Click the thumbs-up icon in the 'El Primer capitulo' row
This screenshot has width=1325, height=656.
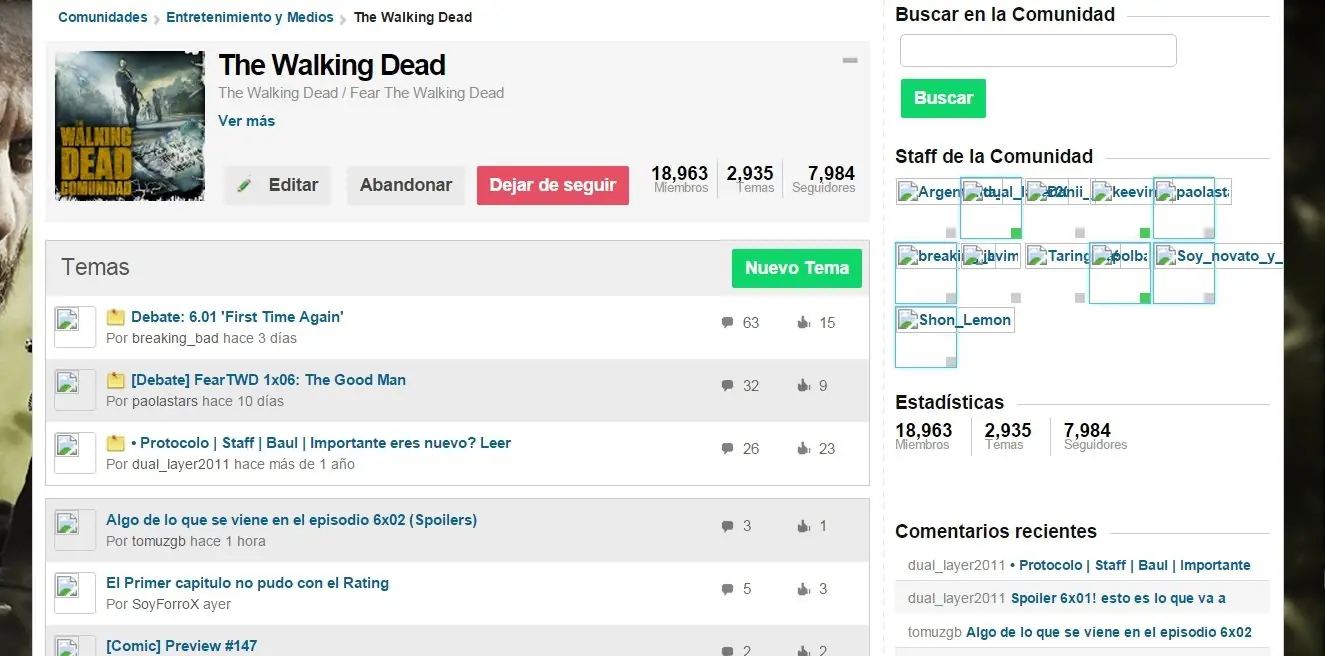(803, 589)
